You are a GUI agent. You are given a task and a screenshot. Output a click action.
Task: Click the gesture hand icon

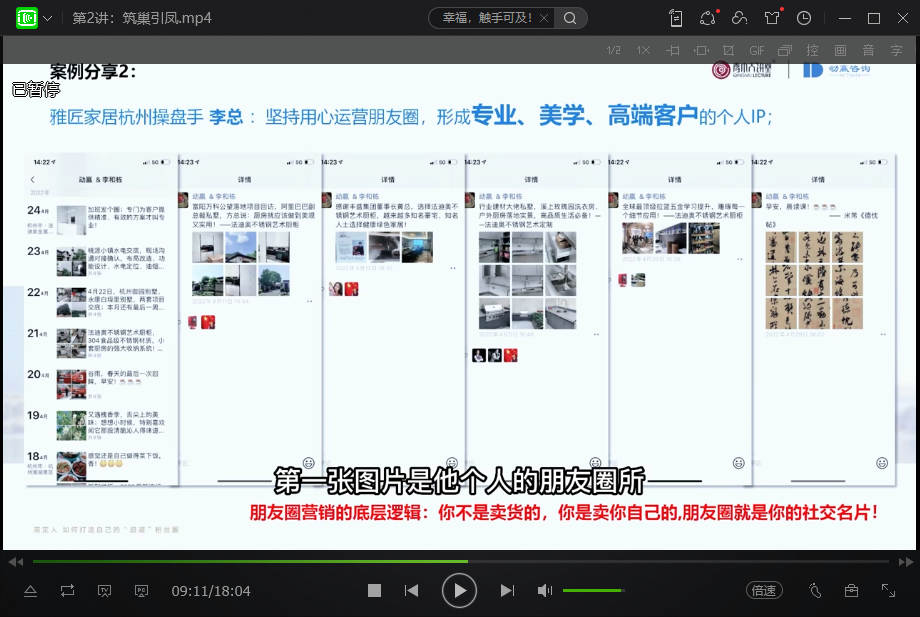click(816, 591)
